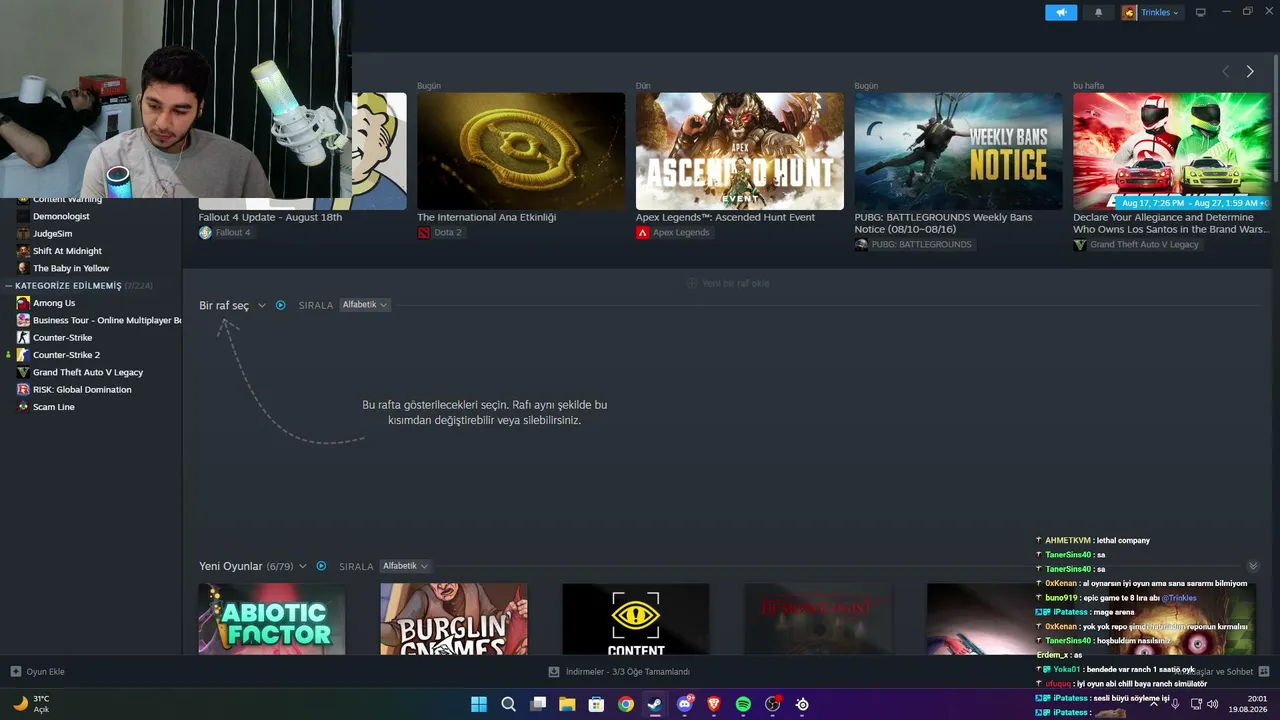Go to previous news carousel page
This screenshot has width=1280, height=720.
pyautogui.click(x=1225, y=71)
